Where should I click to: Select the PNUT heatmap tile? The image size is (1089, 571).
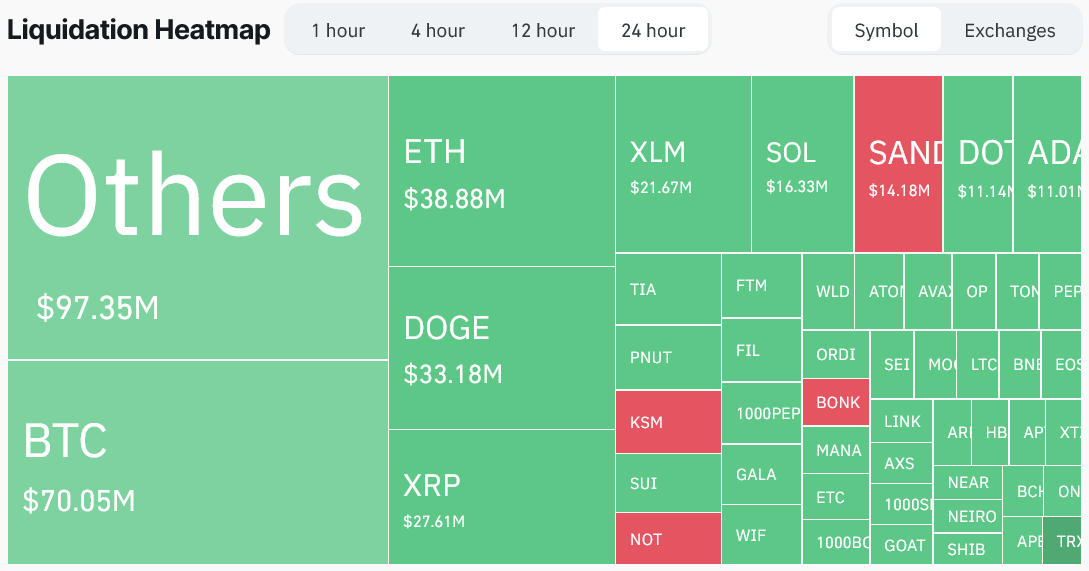668,357
